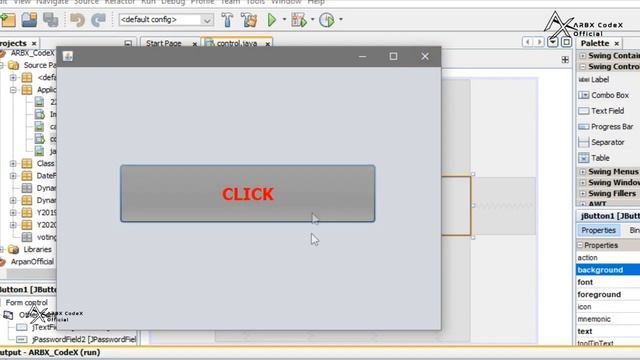Click the Debug Project icon
This screenshot has height=360, width=640.
tap(299, 20)
